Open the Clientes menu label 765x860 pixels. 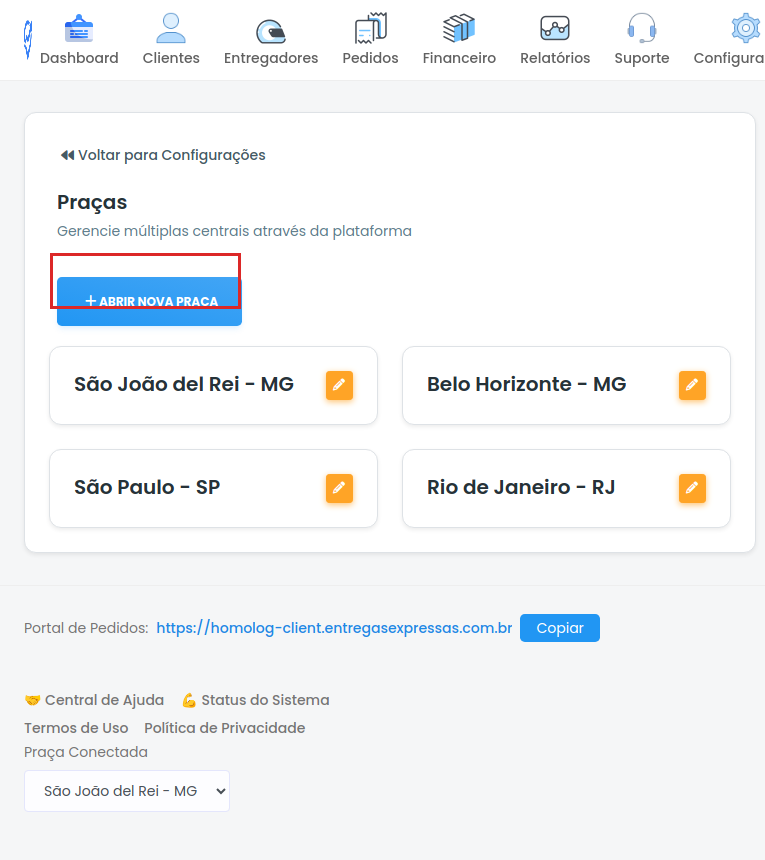pyautogui.click(x=171, y=58)
